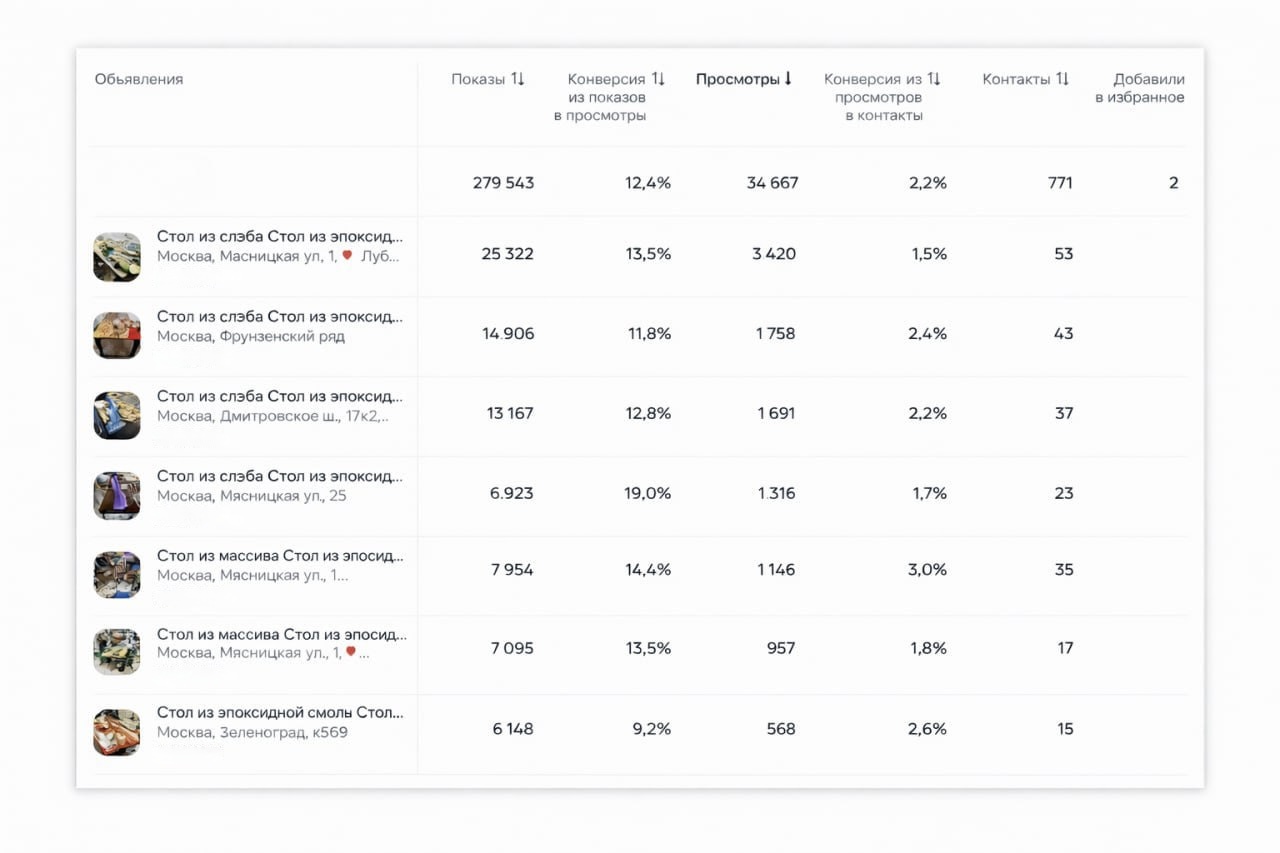This screenshot has height=853, width=1280.
Task: Click sort icon beside Конверсия из показов в просмотры
Action: click(658, 79)
